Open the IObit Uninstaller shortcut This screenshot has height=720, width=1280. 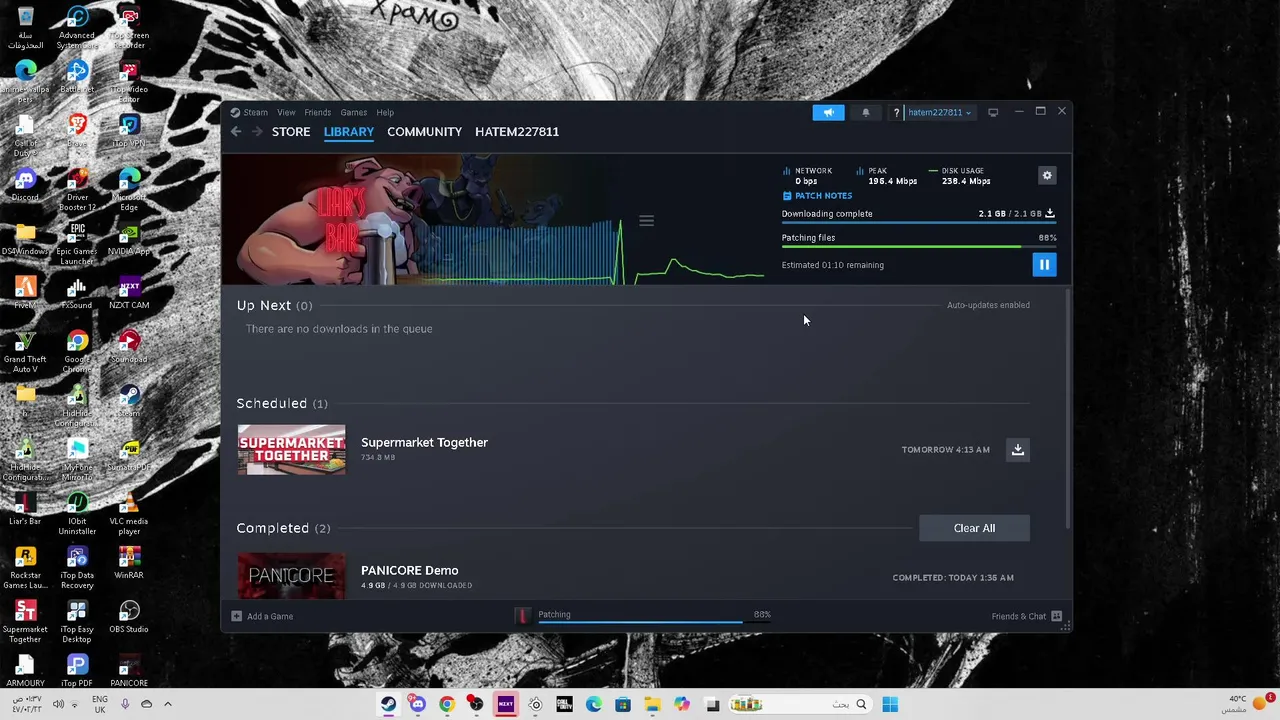77,510
